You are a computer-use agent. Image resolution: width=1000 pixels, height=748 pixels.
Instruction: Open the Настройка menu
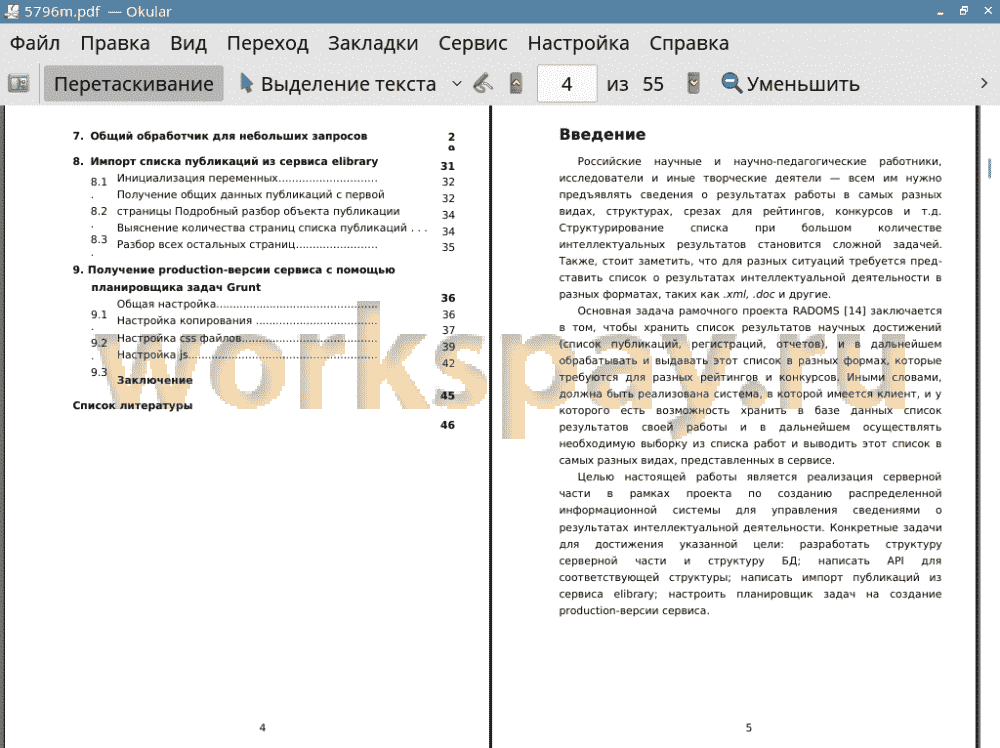[578, 43]
